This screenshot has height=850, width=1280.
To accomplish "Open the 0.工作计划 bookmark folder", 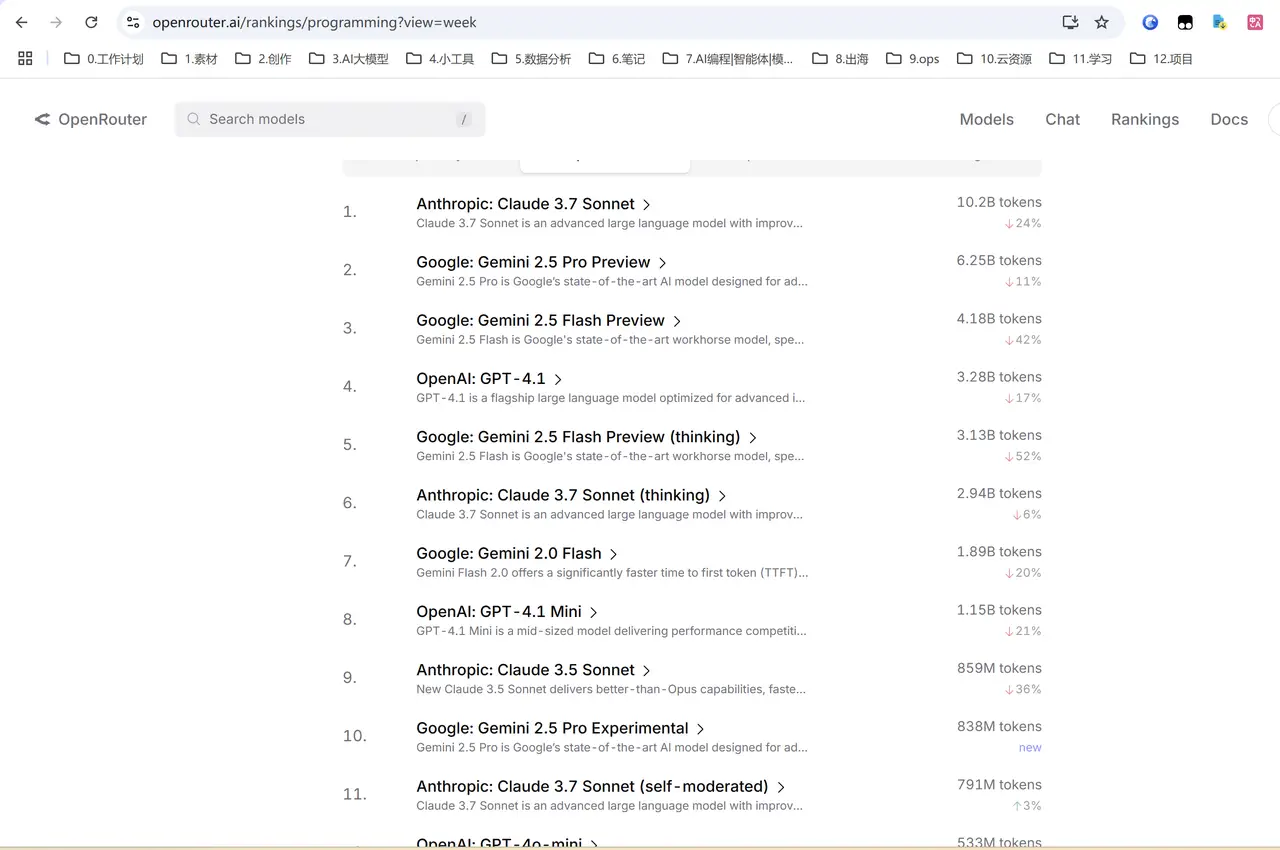I will [104, 59].
